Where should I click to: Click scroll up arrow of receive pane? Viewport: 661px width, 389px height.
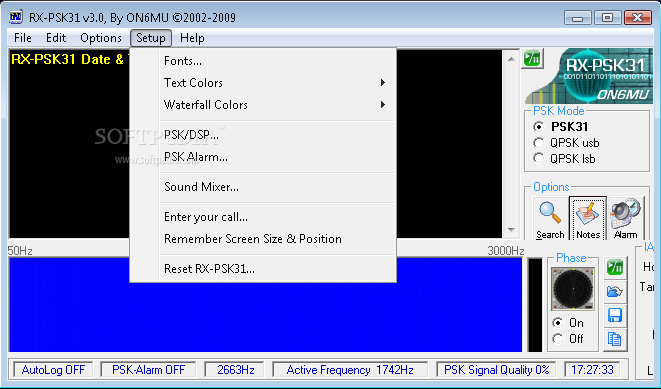[x=511, y=59]
